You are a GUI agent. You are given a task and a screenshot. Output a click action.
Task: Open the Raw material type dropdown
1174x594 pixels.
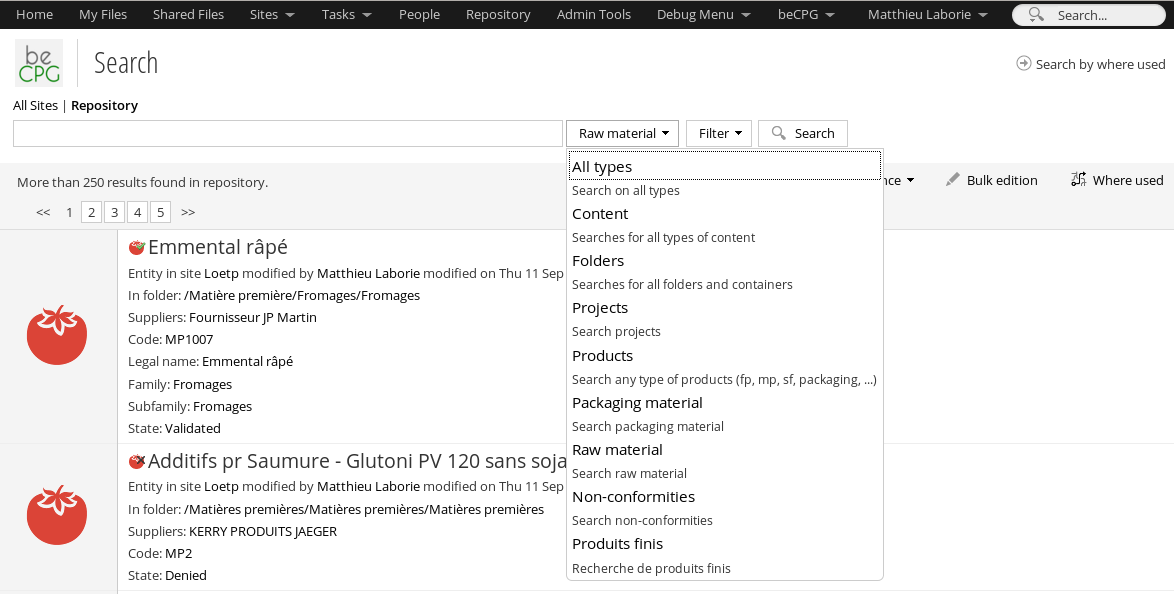[x=622, y=133]
